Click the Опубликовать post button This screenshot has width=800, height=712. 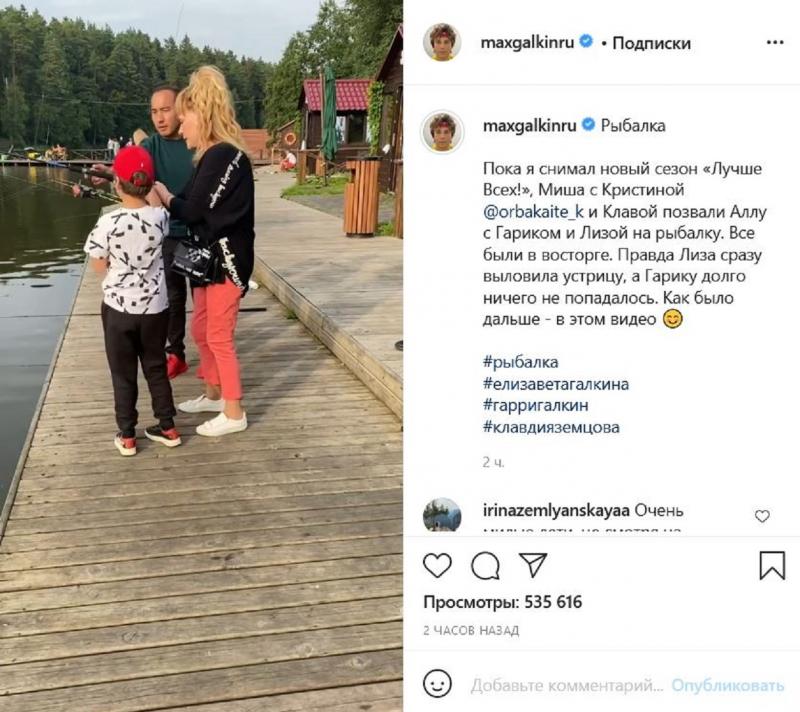point(728,685)
